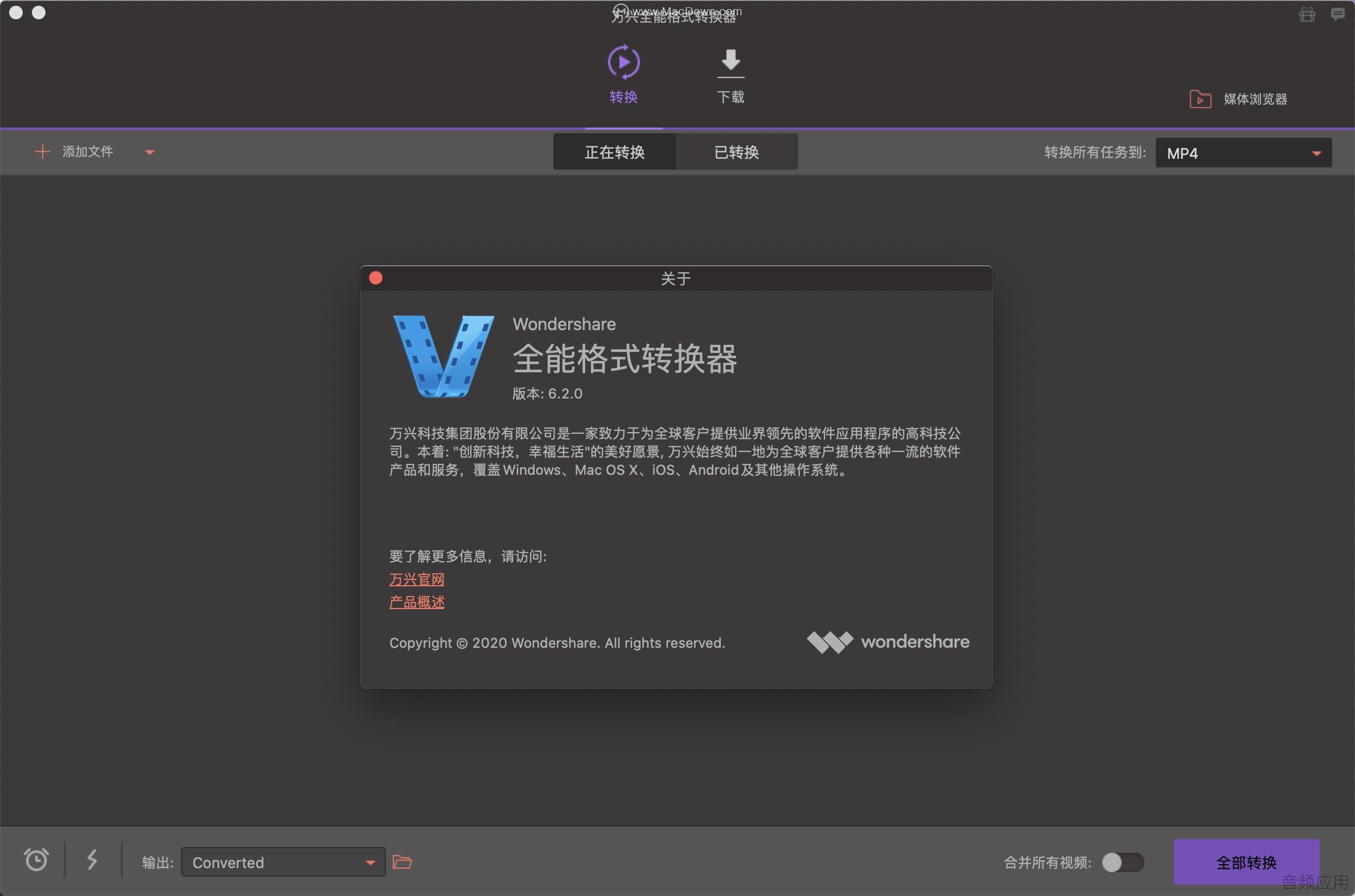Click the 版本: 6.2.0 version text

click(x=547, y=394)
